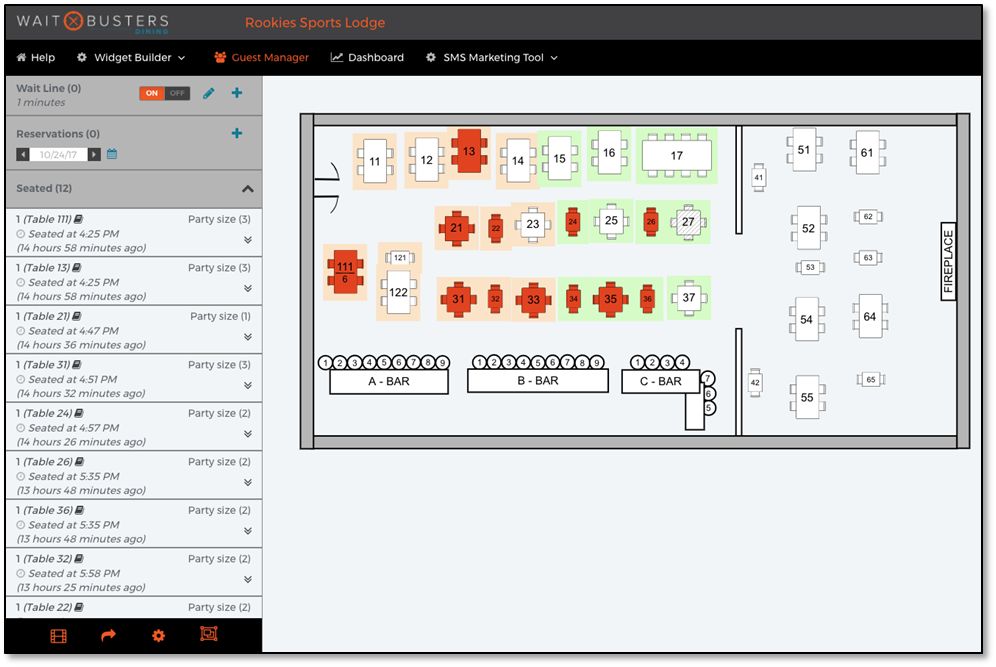The image size is (996, 667).
Task: Edit the wait line with the pencil icon
Action: click(x=208, y=93)
